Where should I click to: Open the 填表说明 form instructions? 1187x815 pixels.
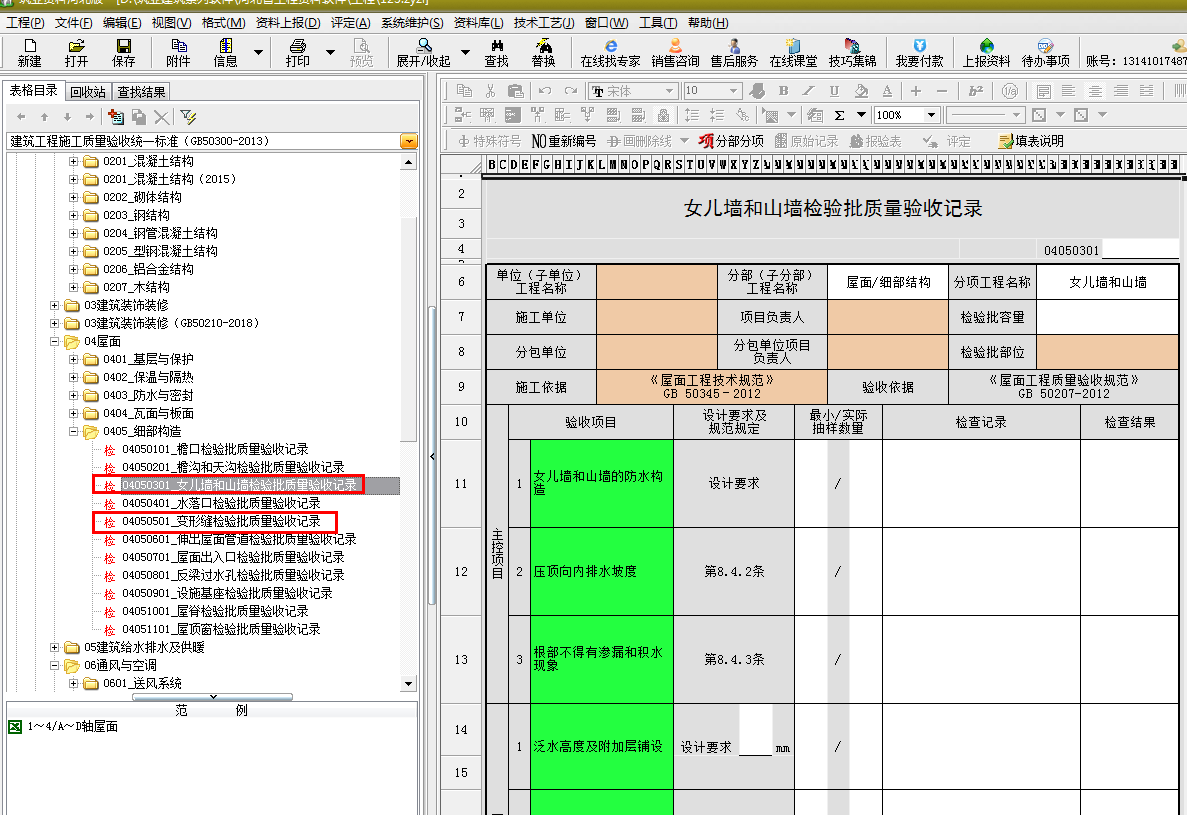click(1031, 141)
